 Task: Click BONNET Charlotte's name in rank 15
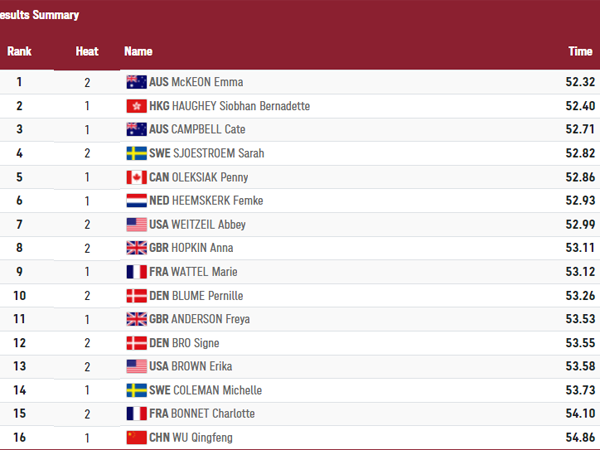click(x=212, y=414)
